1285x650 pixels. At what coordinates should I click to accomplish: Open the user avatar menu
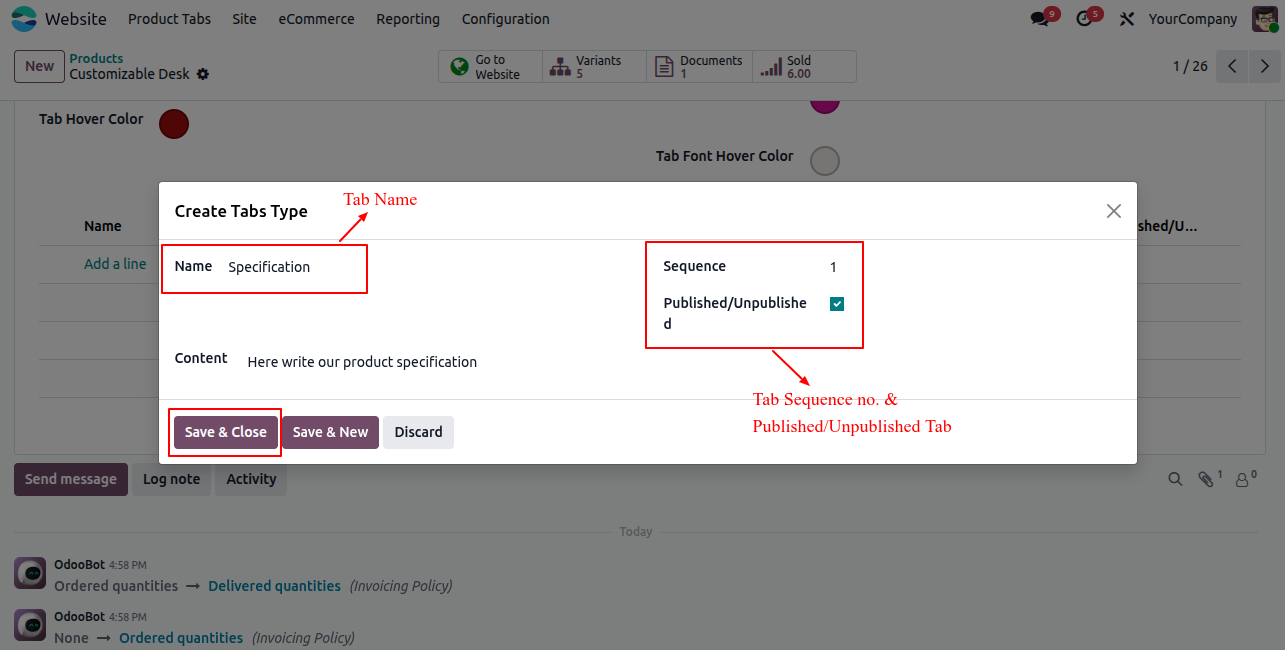[x=1264, y=18]
